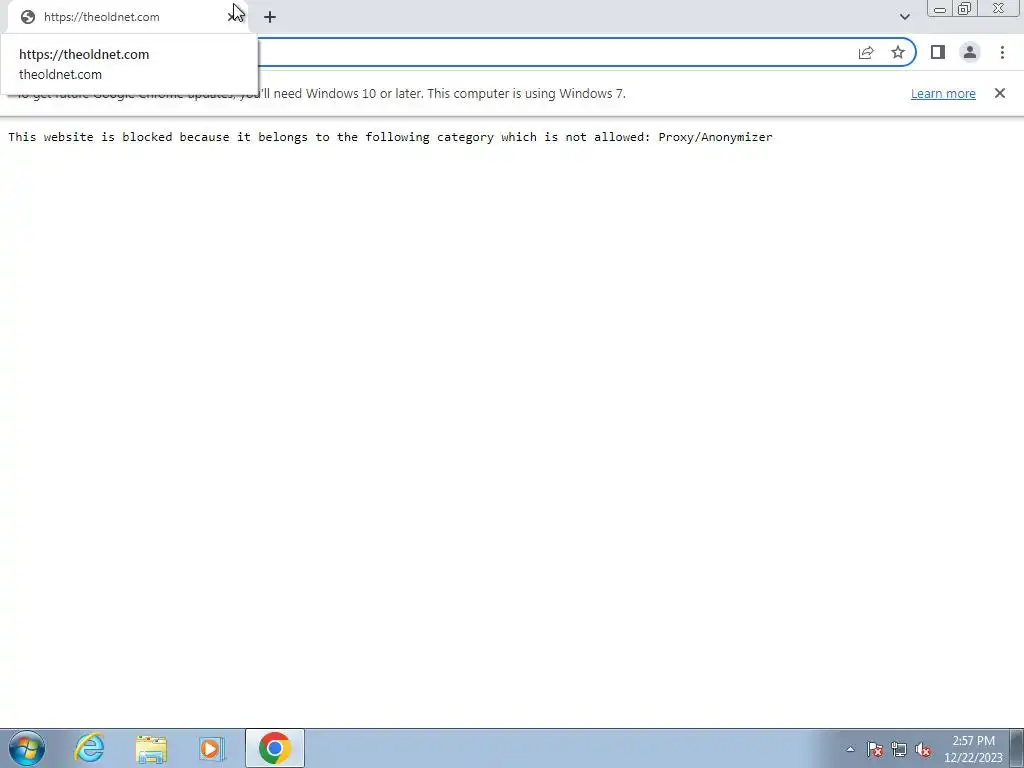Open a new tab with plus button
This screenshot has height=768, width=1024.
(270, 17)
